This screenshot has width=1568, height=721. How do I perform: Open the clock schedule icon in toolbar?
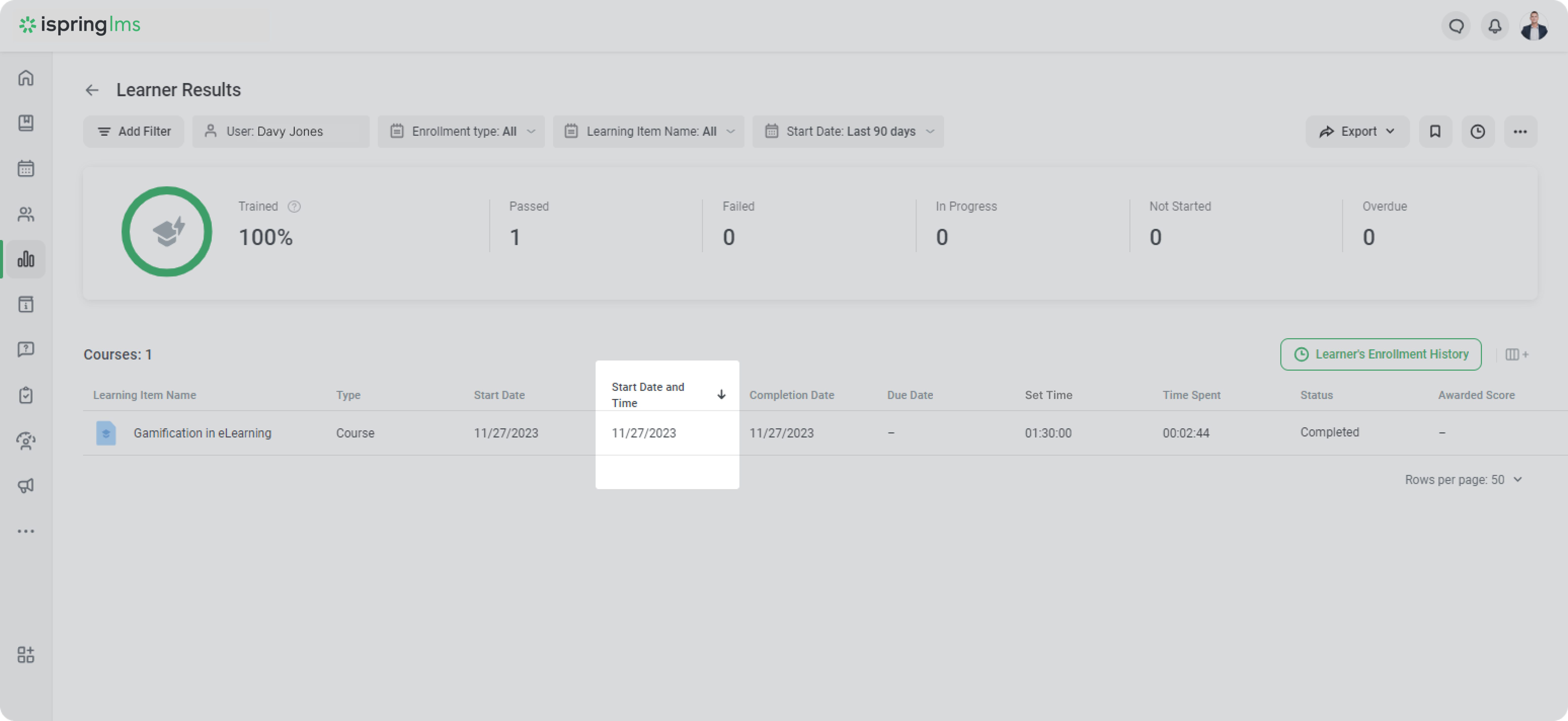(1477, 131)
